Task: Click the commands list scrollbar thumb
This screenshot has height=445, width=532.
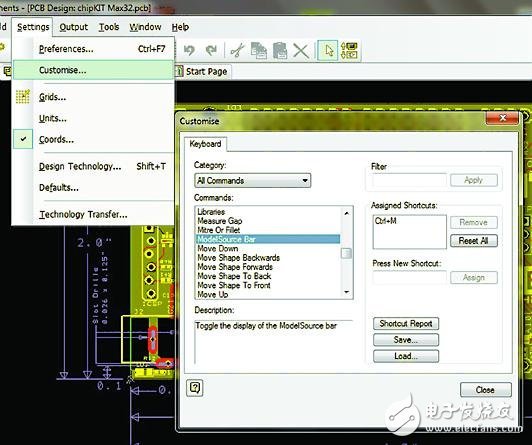Action: point(346,253)
